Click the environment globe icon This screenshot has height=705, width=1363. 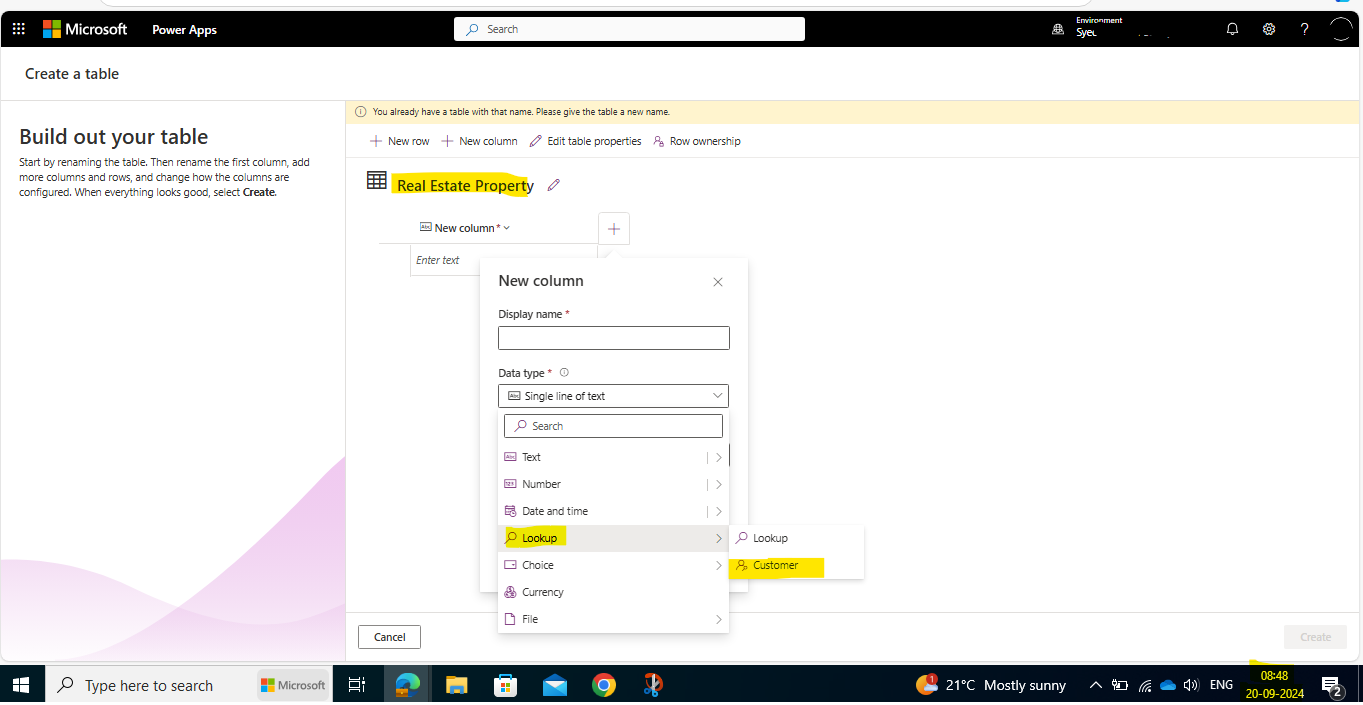pos(1057,30)
